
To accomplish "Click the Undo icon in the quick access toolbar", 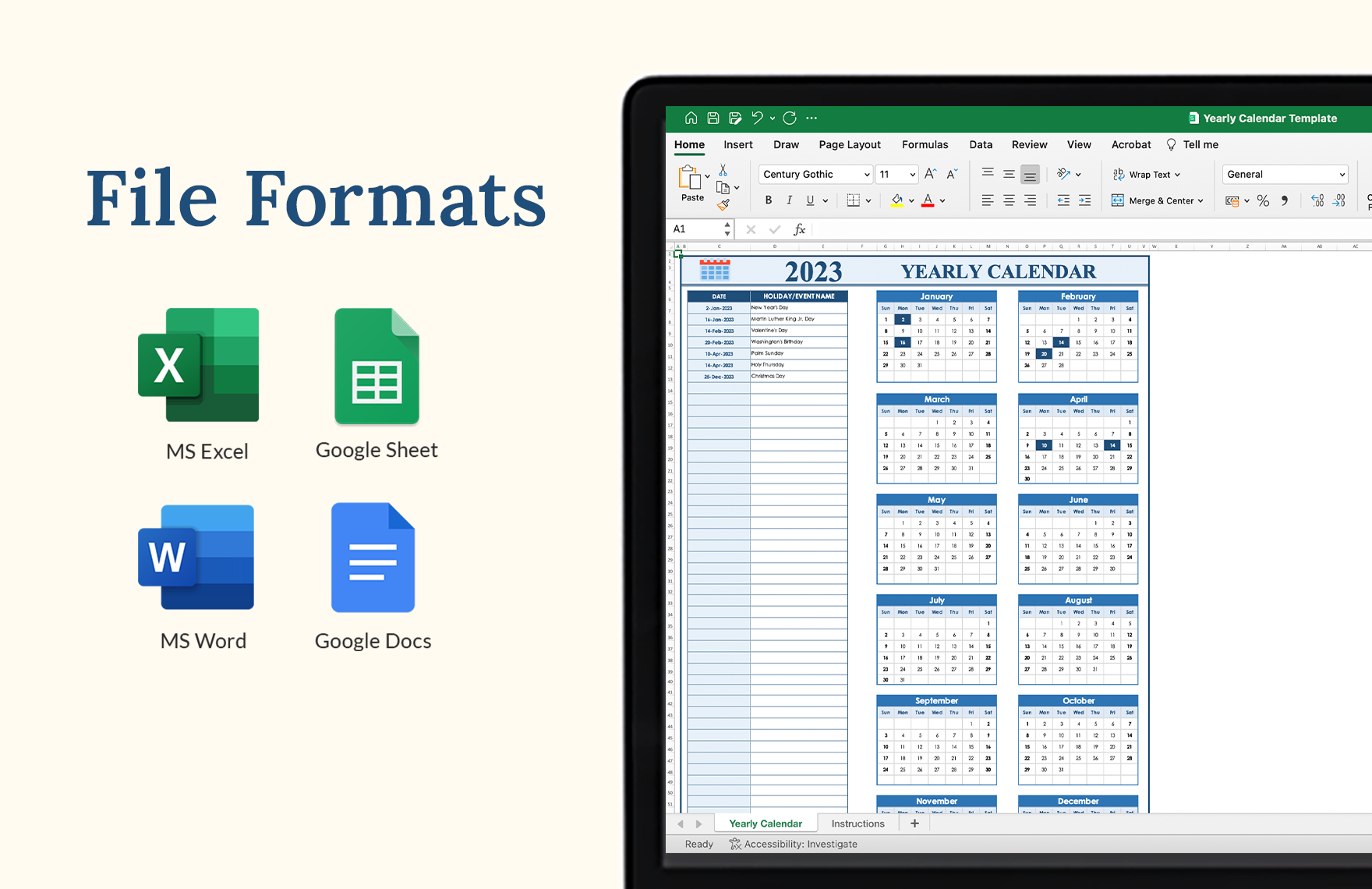I will point(758,117).
